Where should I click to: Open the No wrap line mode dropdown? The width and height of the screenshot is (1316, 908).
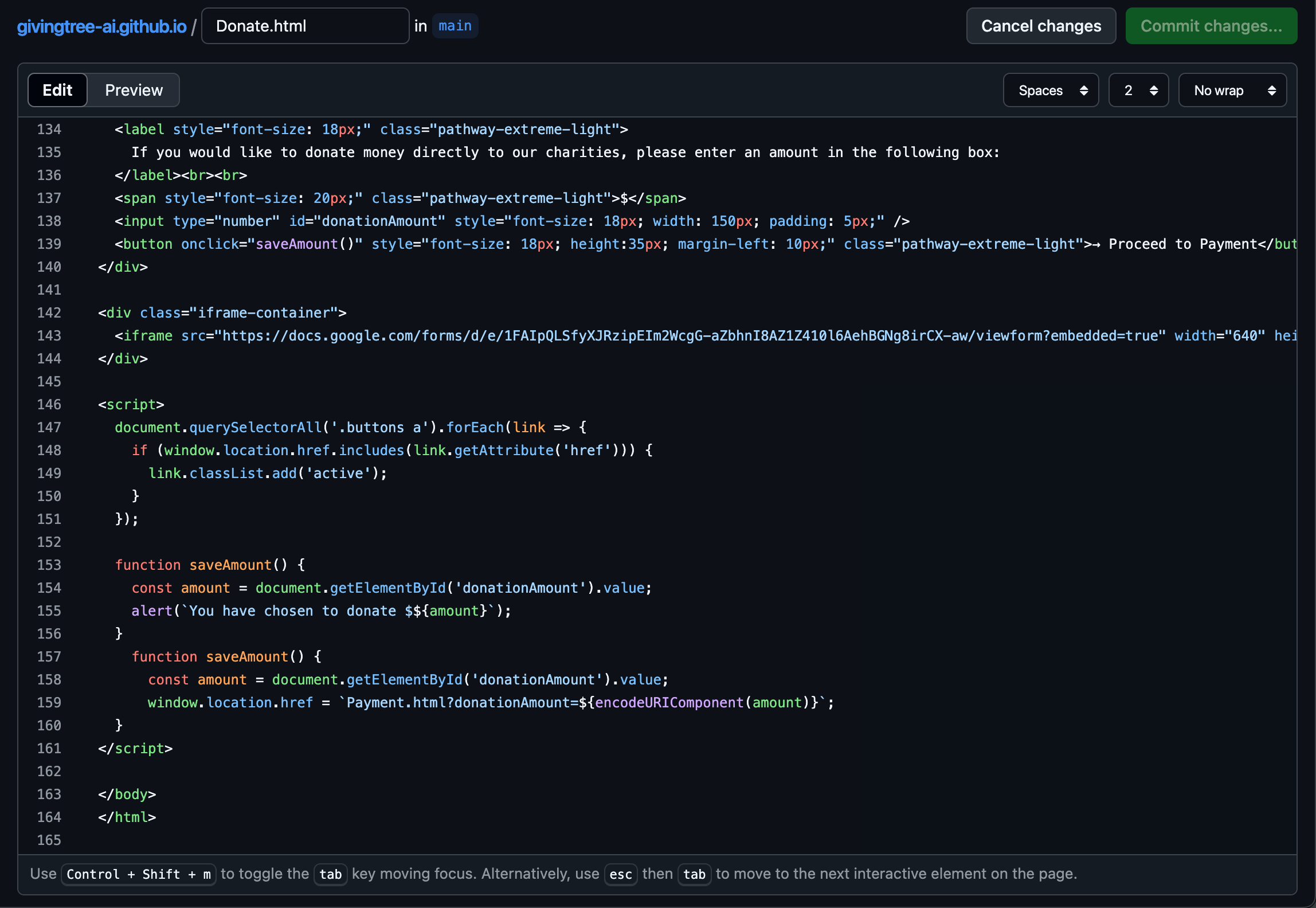tap(1232, 91)
